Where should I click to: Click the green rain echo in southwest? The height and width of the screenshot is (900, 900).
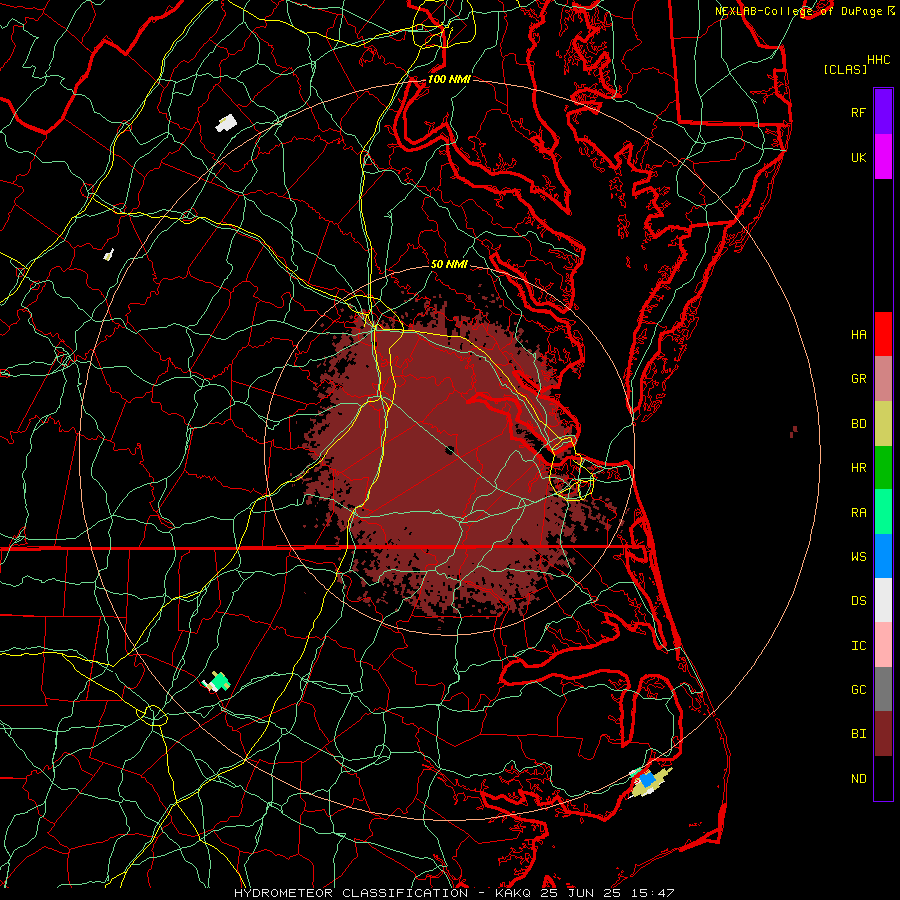click(x=218, y=681)
